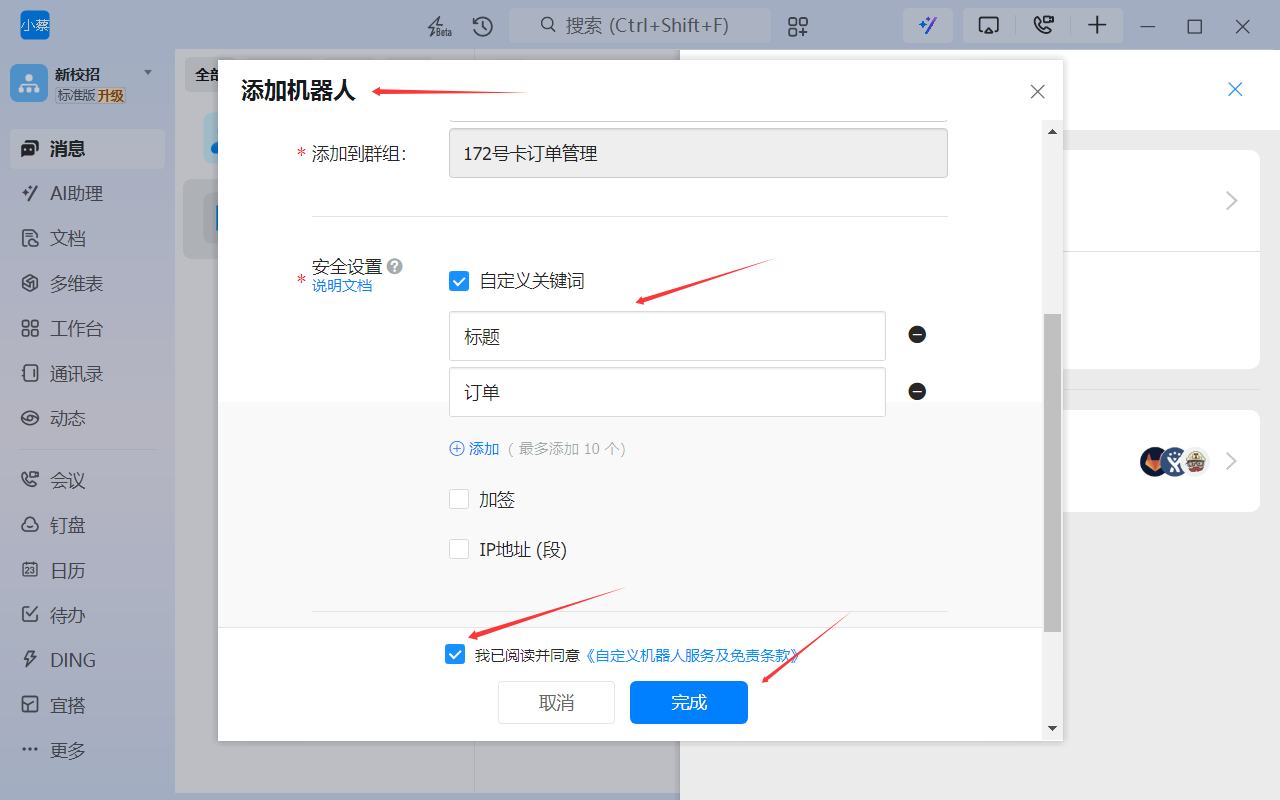
Task: Open 多维表 in the sidebar
Action: click(x=87, y=284)
